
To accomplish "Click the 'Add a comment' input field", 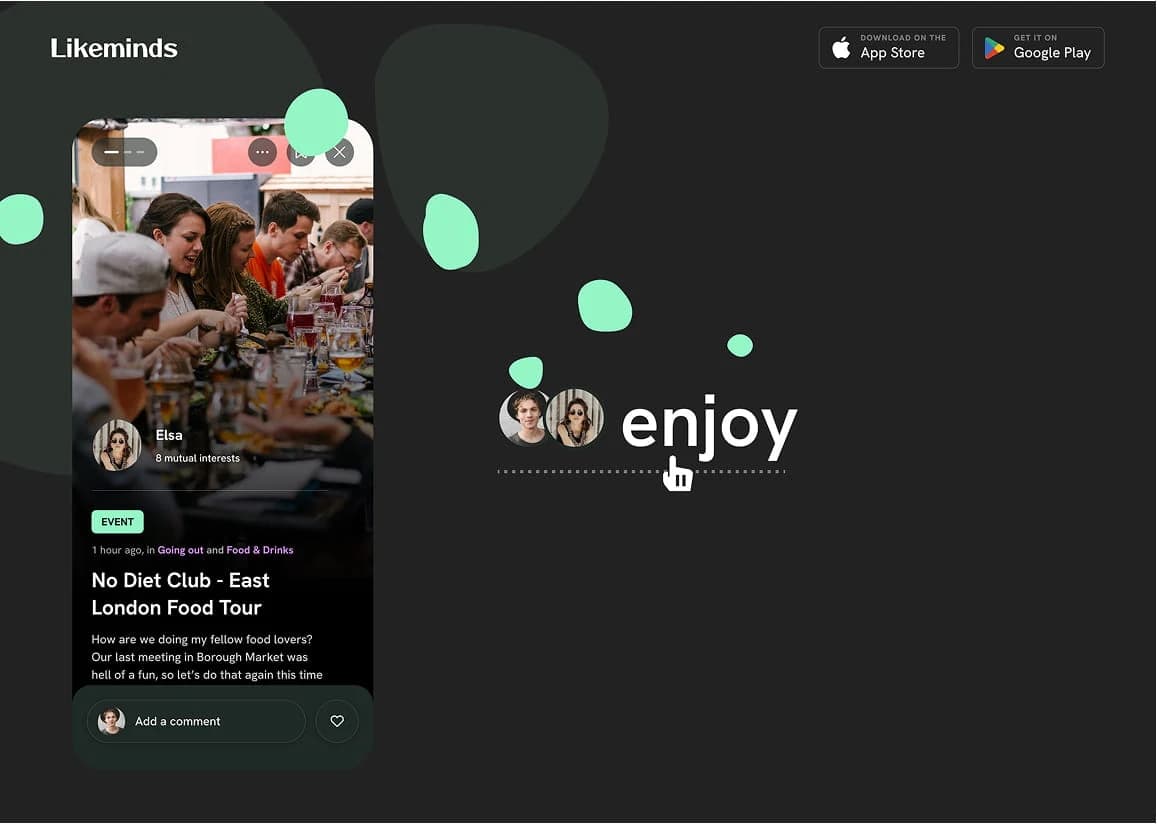I will click(x=196, y=721).
